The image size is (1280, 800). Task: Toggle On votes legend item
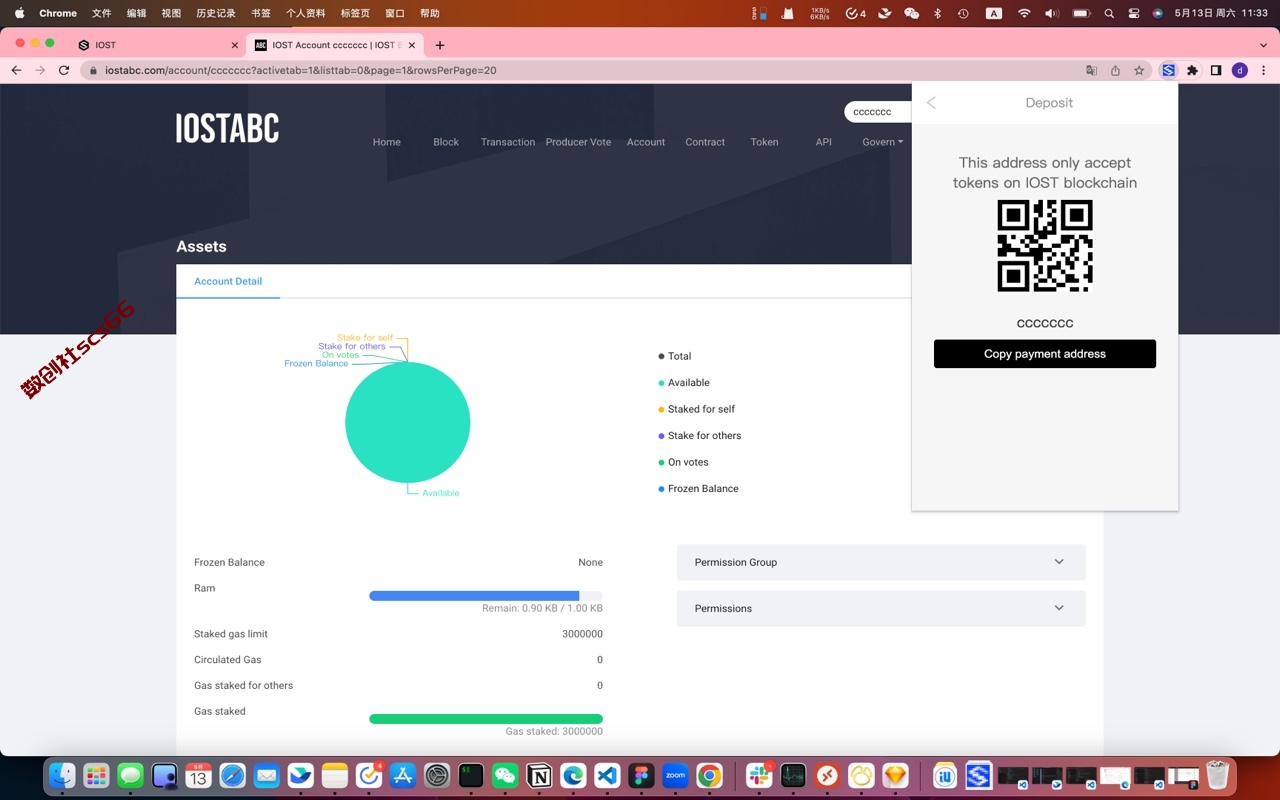coord(683,462)
